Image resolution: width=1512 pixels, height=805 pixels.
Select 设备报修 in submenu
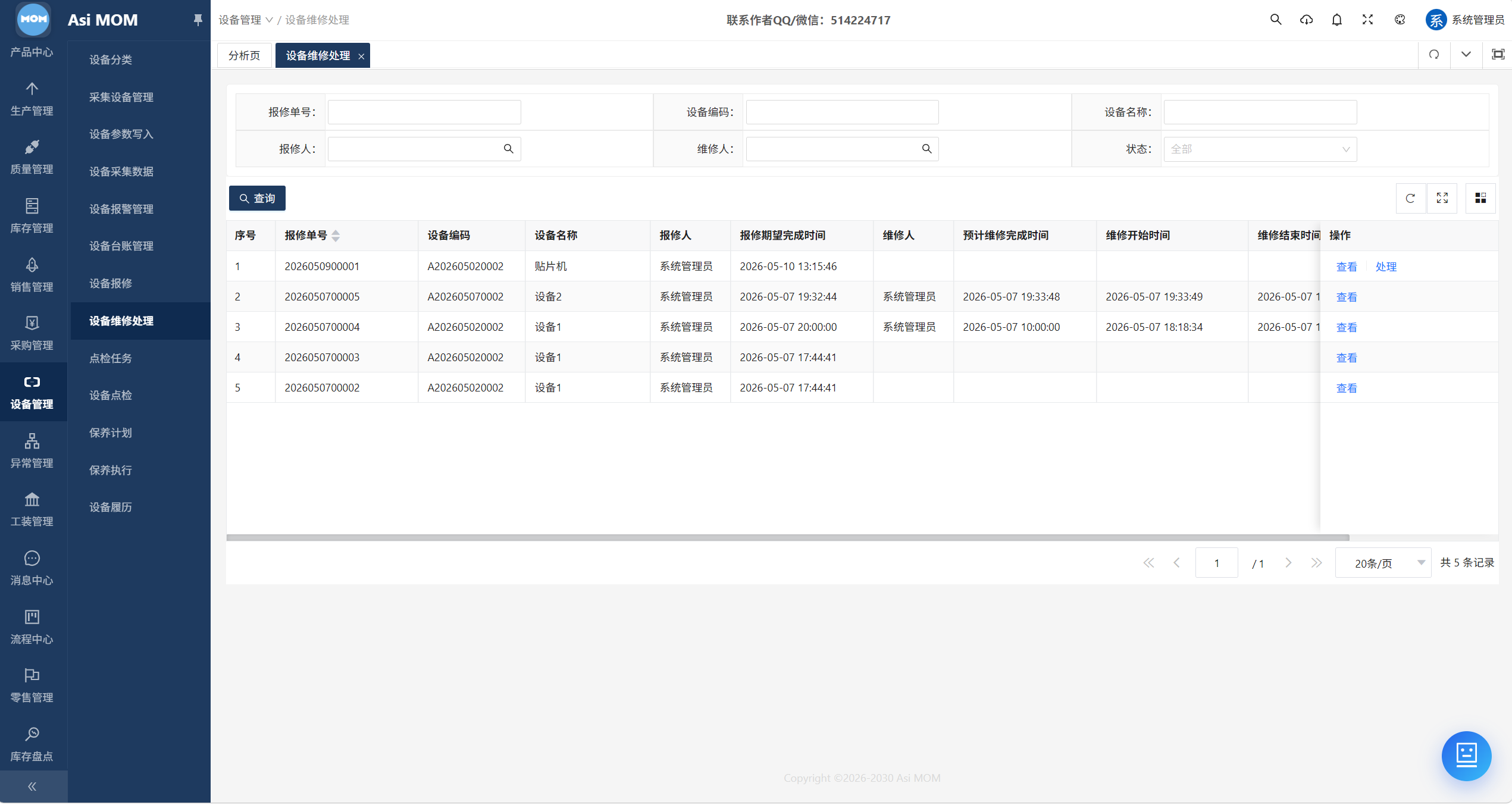(x=111, y=283)
